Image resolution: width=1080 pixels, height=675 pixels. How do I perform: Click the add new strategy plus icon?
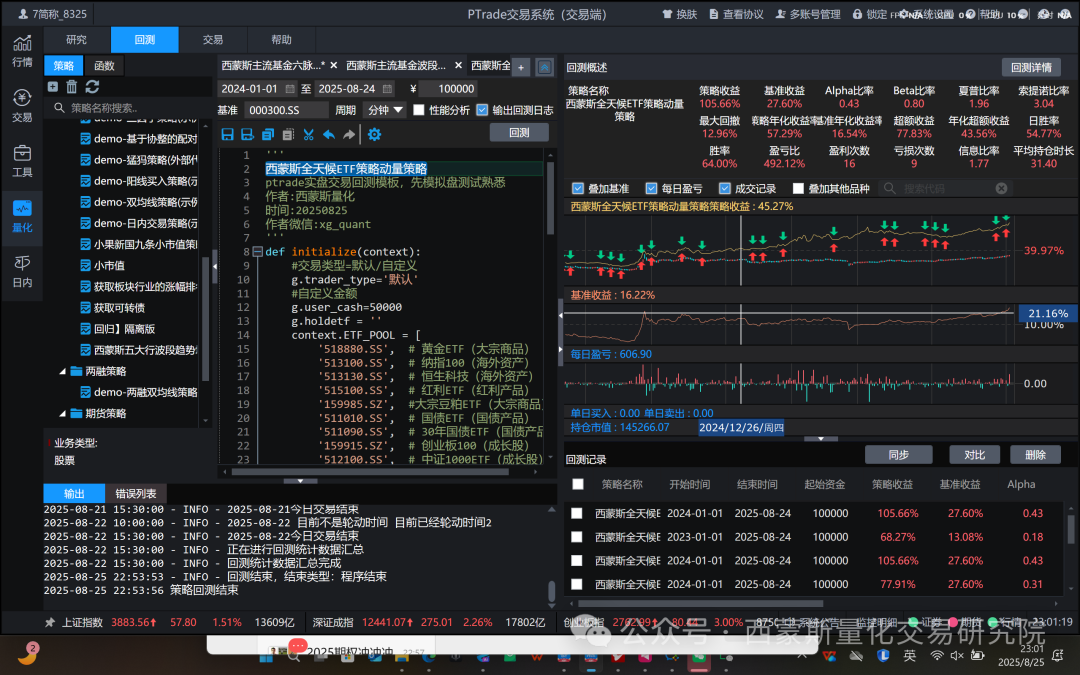pos(53,87)
